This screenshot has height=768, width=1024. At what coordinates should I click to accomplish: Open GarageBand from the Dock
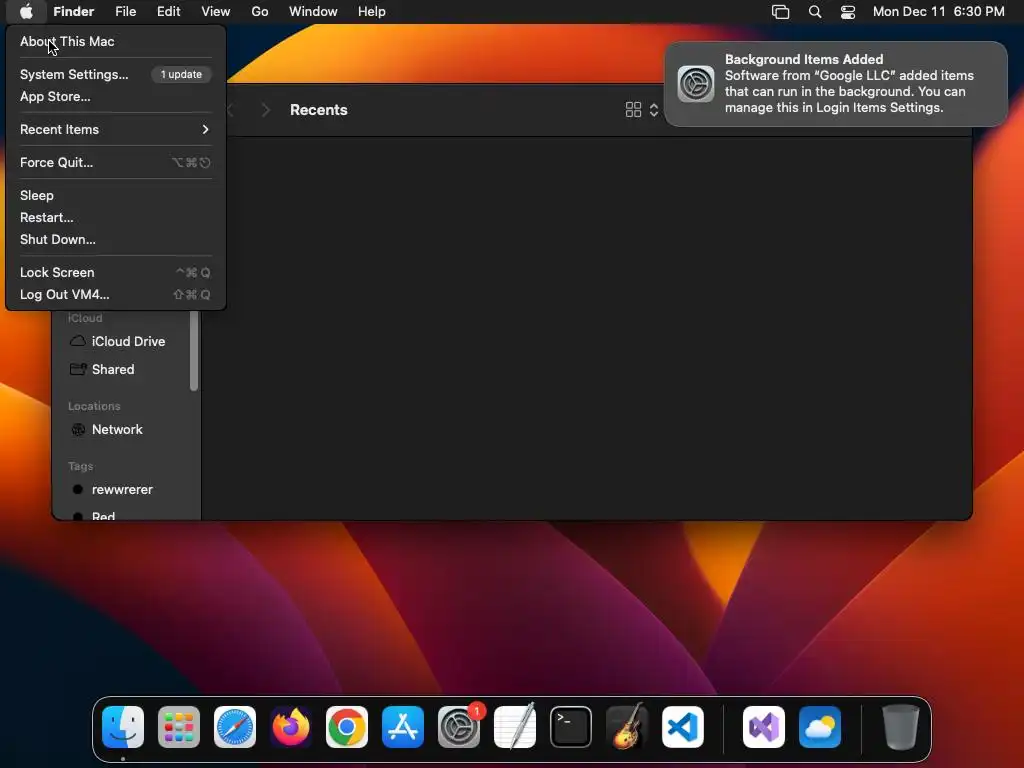(627, 727)
